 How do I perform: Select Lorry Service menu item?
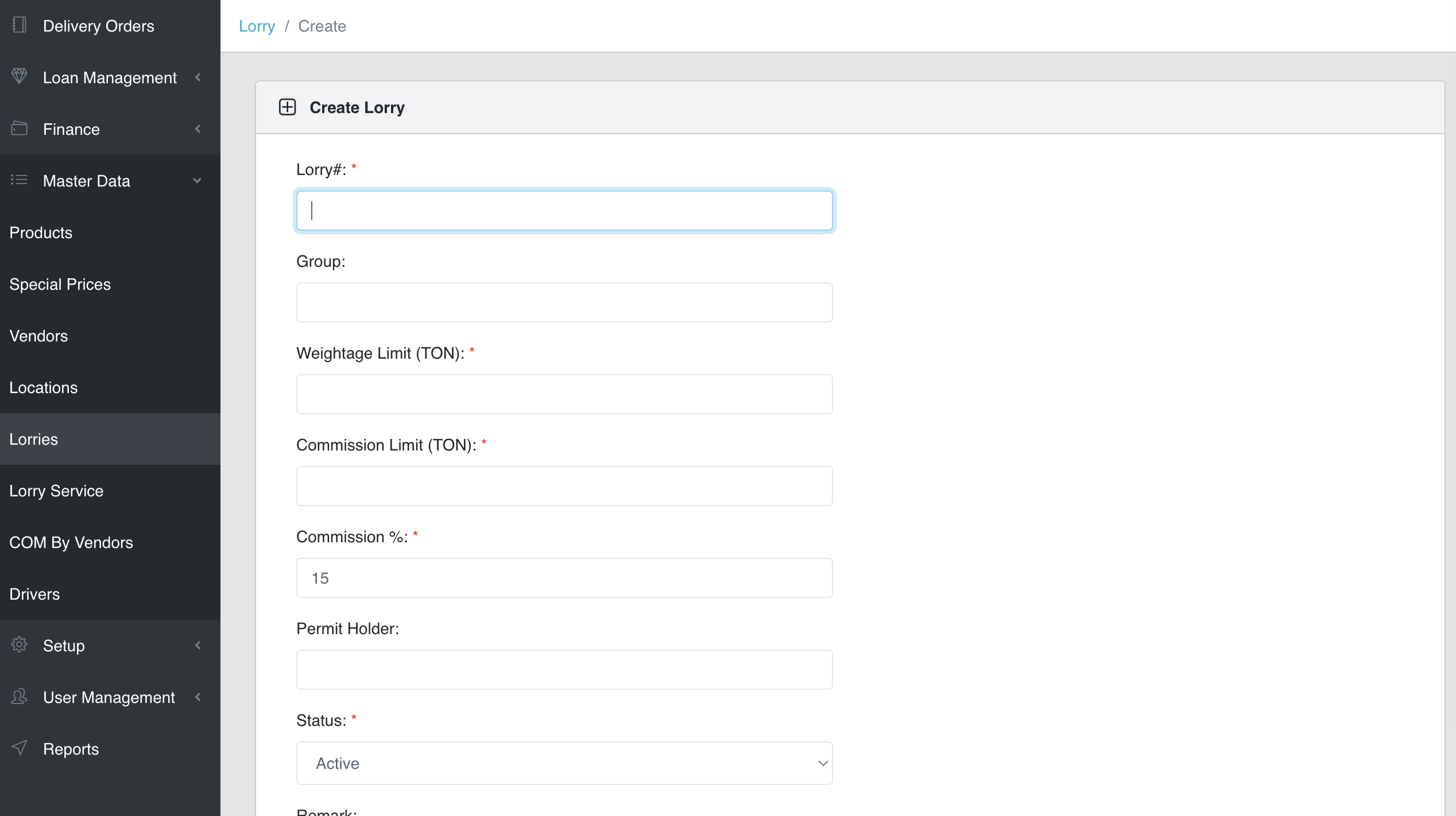(56, 491)
